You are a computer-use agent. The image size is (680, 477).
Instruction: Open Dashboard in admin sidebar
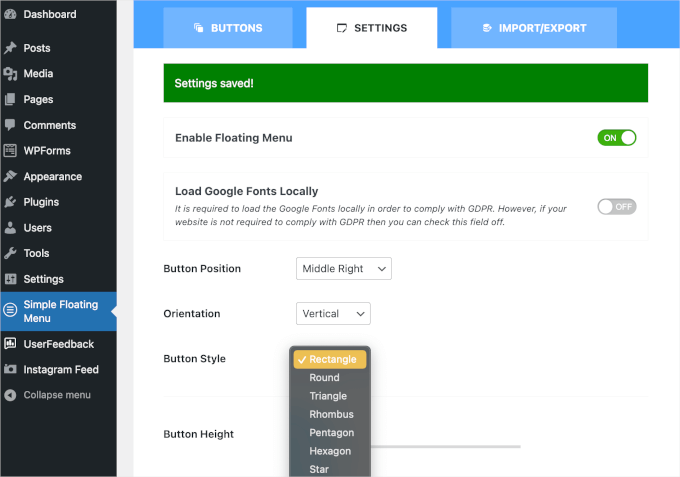tap(58, 14)
